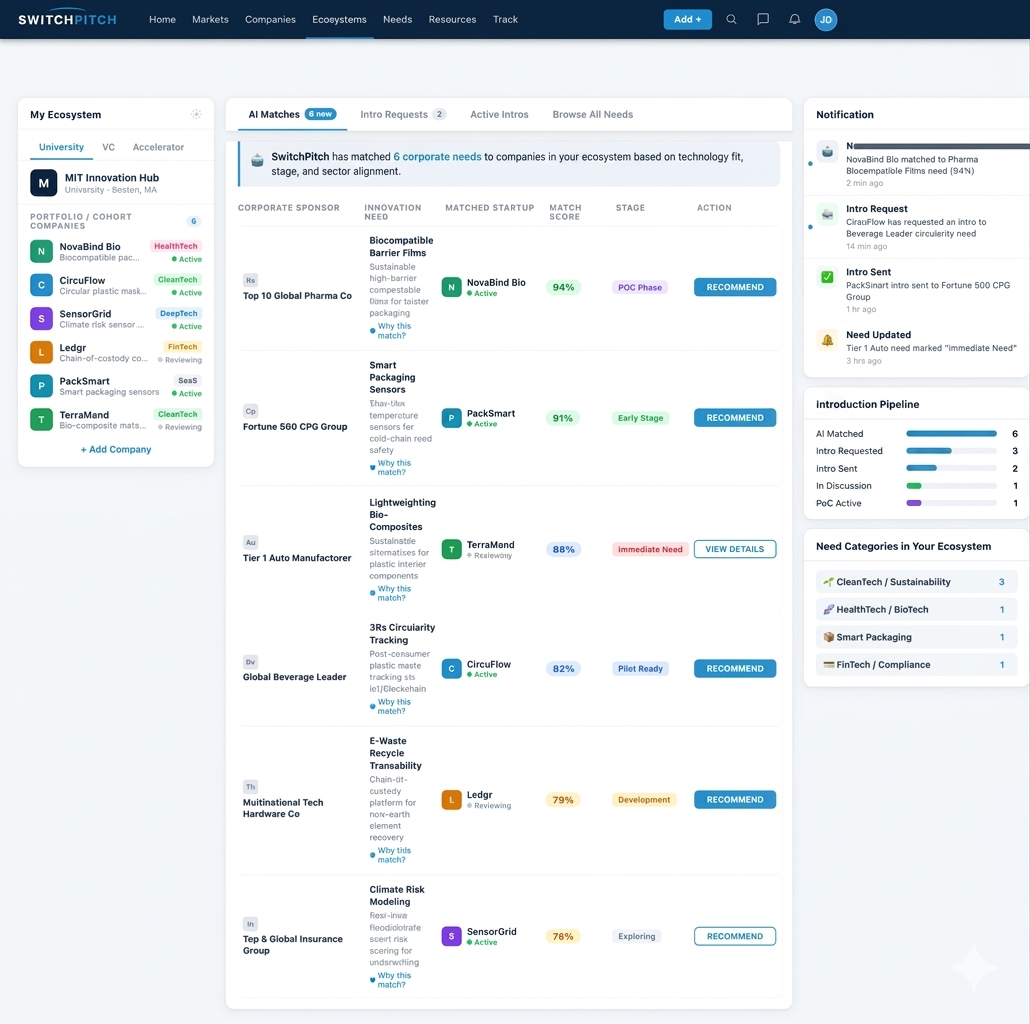Click PackSmart icon in matches table
The height and width of the screenshot is (1024, 1030).
click(x=451, y=418)
